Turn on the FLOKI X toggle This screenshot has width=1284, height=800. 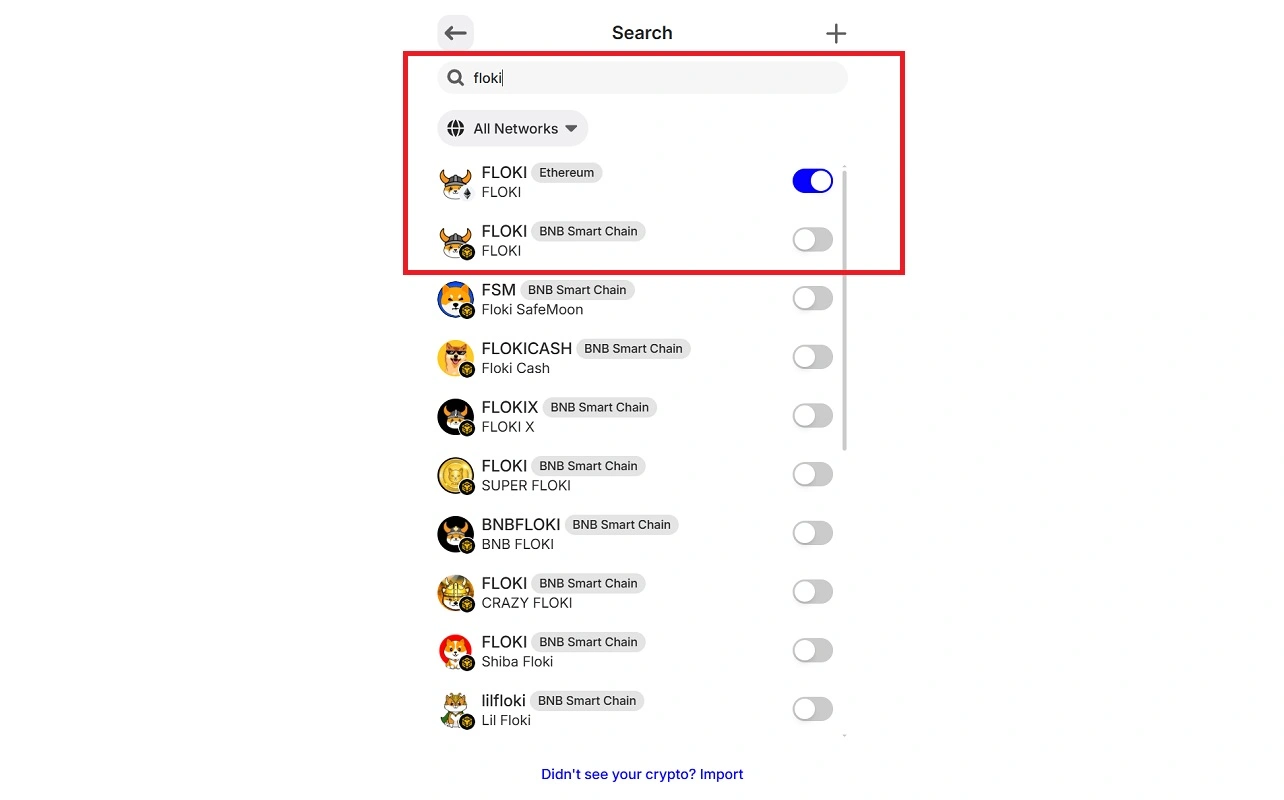point(812,416)
